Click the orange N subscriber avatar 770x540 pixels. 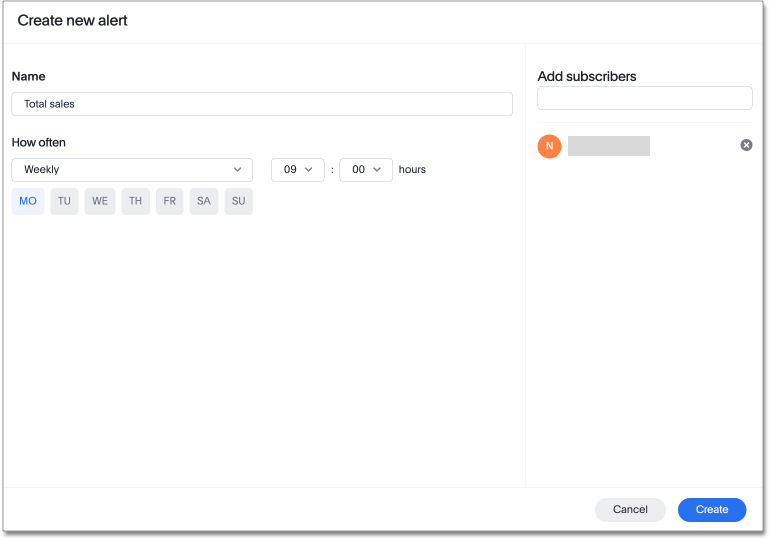(549, 146)
